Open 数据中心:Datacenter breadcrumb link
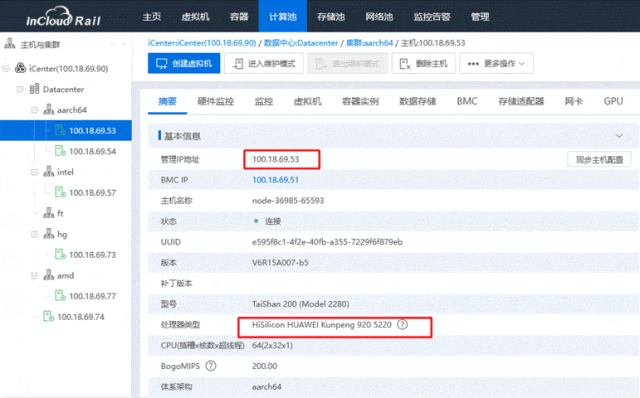The width and height of the screenshot is (640, 398). point(301,43)
